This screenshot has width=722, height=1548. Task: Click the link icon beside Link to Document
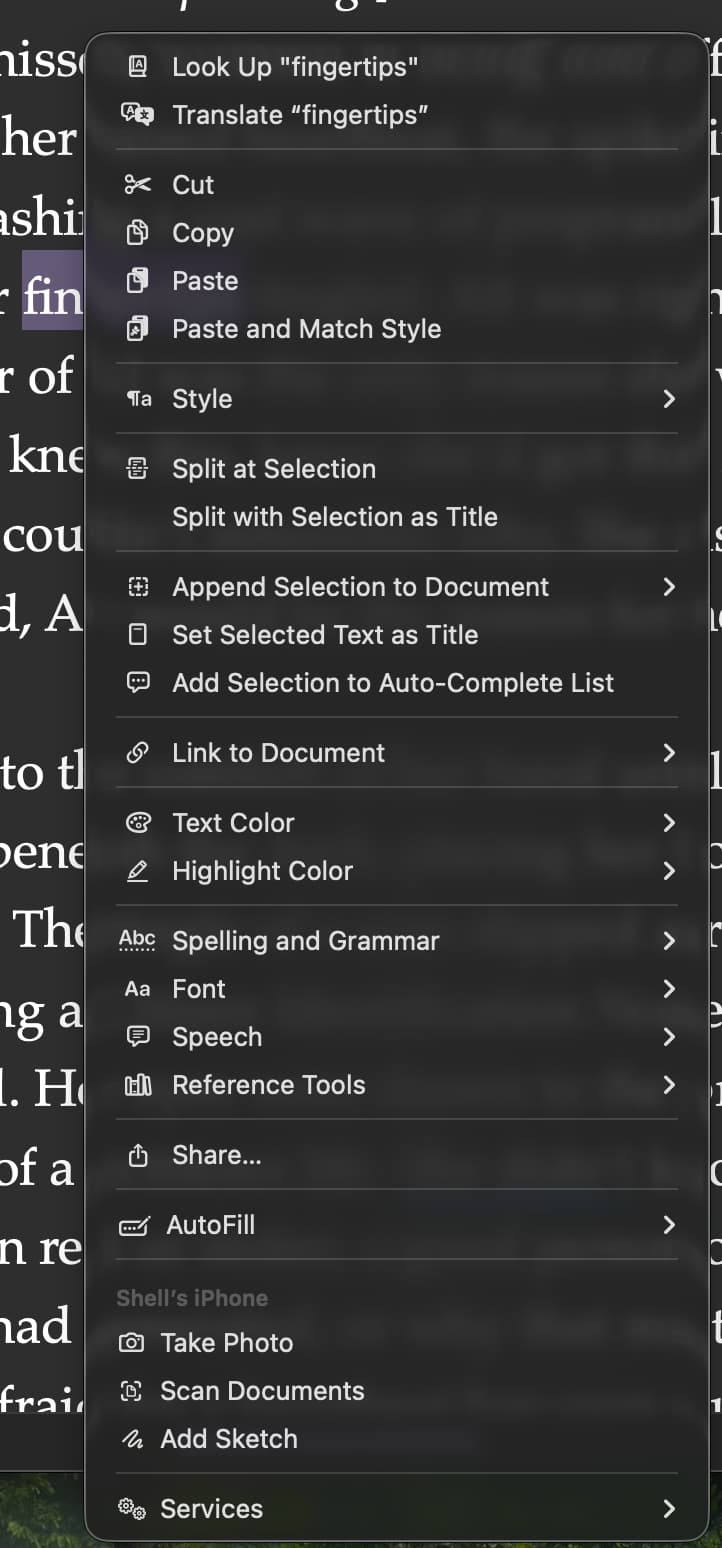click(x=137, y=753)
